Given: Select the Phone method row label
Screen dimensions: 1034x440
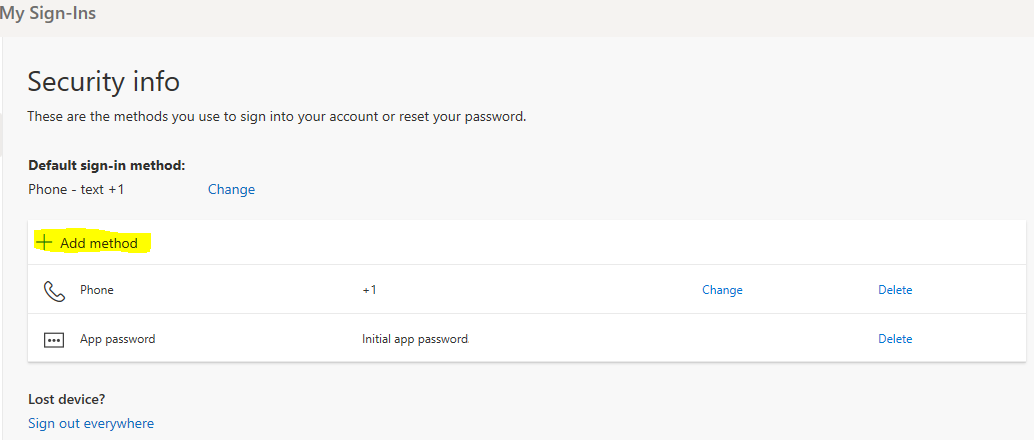Looking at the screenshot, I should [x=97, y=290].
